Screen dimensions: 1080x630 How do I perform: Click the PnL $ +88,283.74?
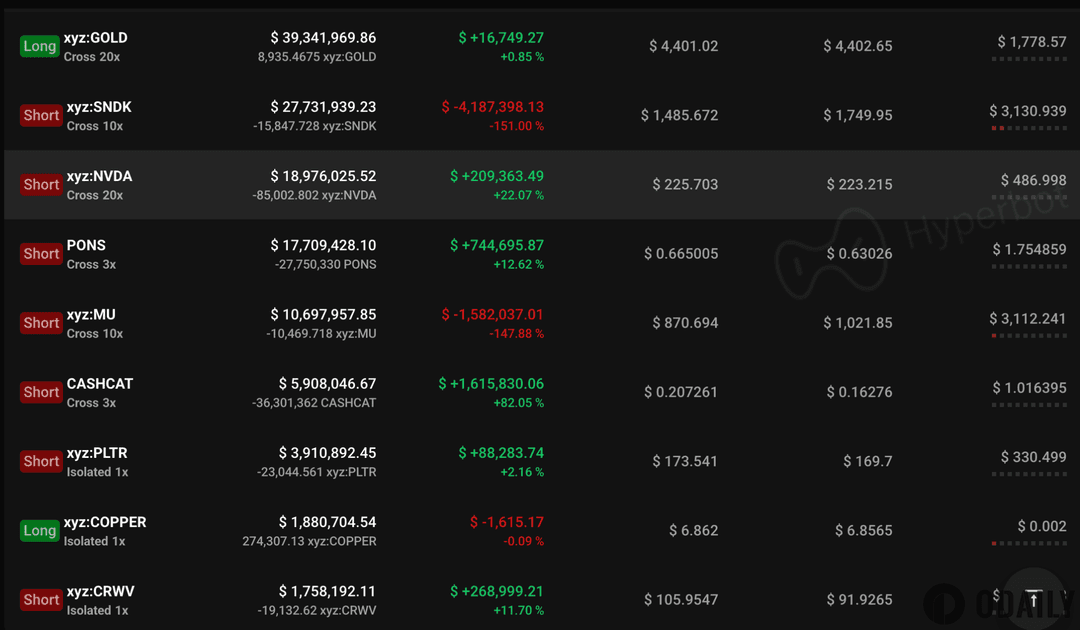pos(501,453)
